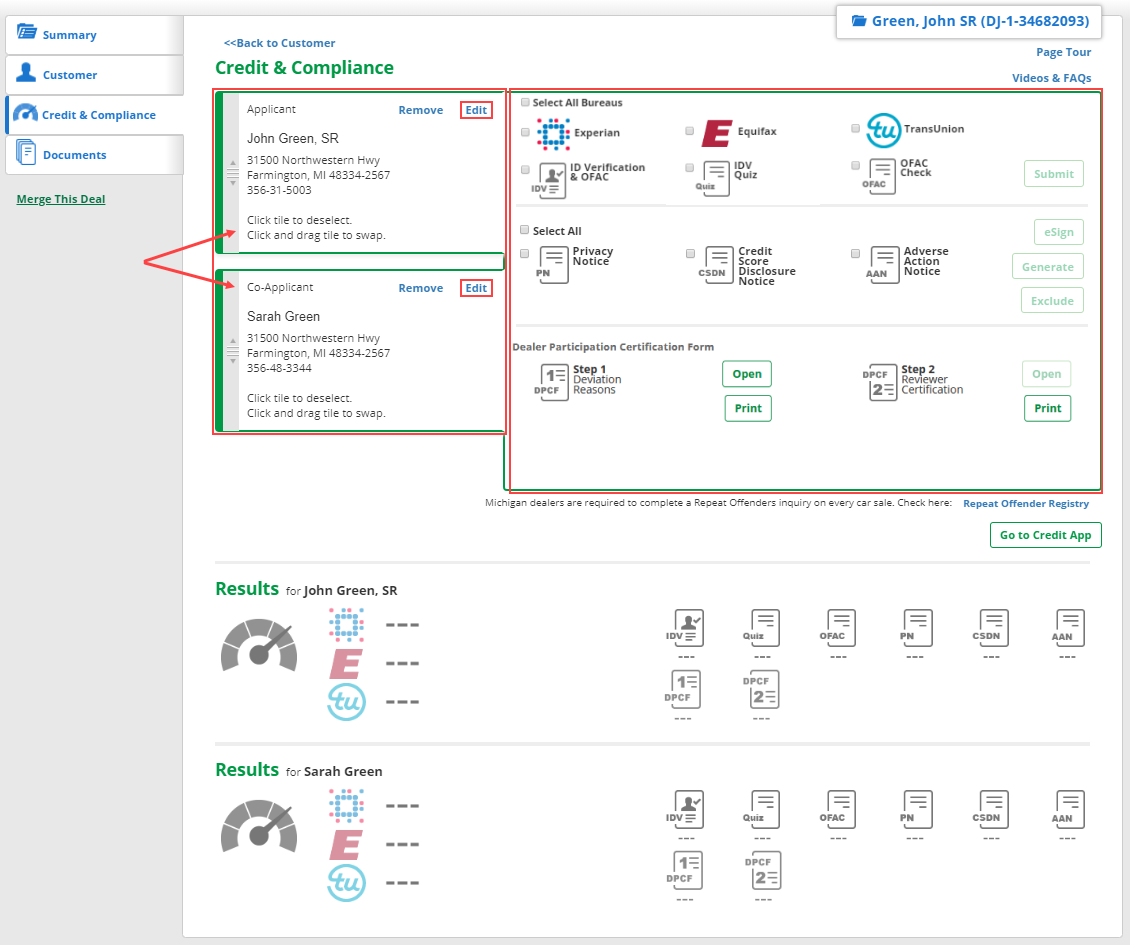The height and width of the screenshot is (945, 1130).
Task: Click the Equifax bureau logo
Action: click(x=717, y=133)
